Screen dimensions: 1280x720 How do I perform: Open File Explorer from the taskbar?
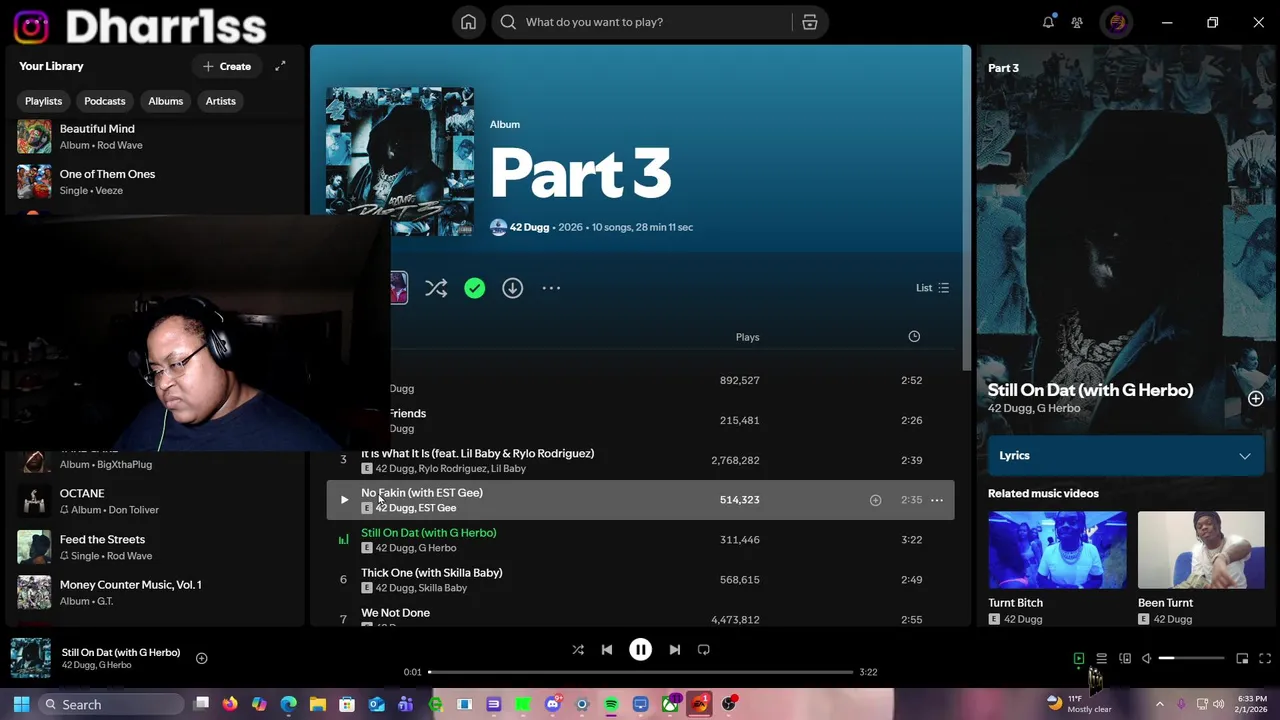(318, 705)
